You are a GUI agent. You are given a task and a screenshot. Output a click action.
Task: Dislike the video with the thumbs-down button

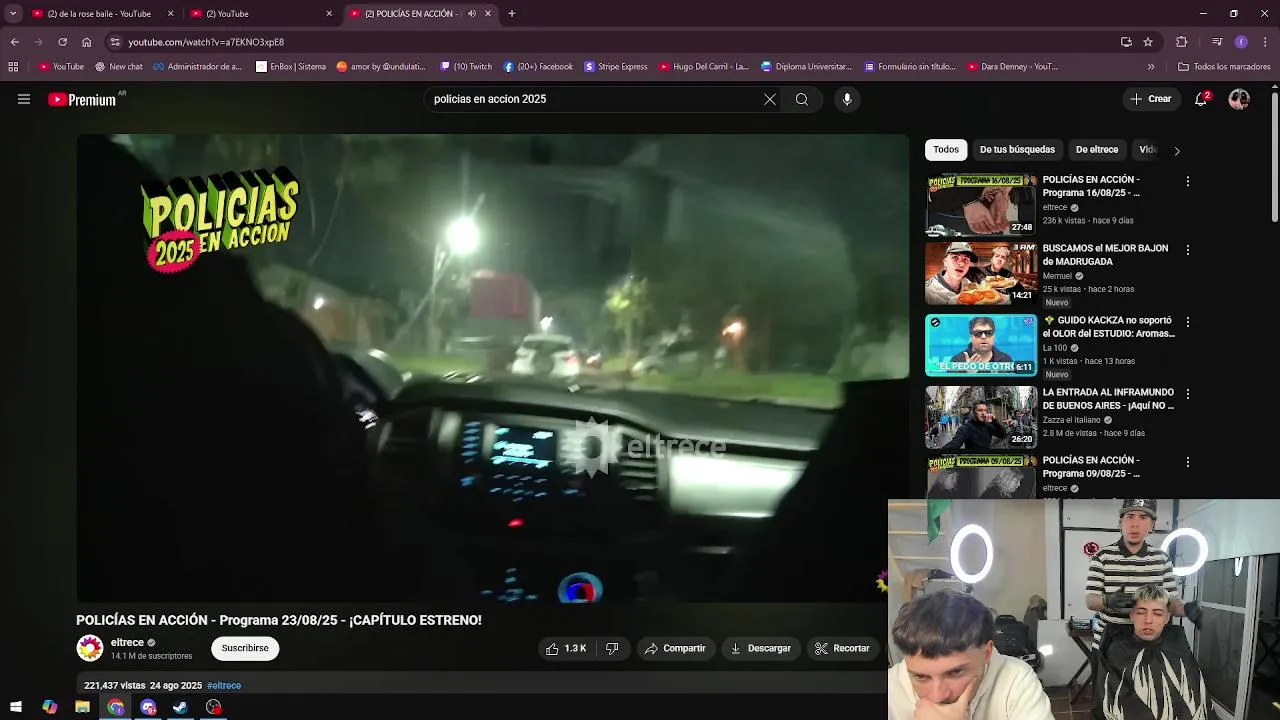(x=612, y=648)
